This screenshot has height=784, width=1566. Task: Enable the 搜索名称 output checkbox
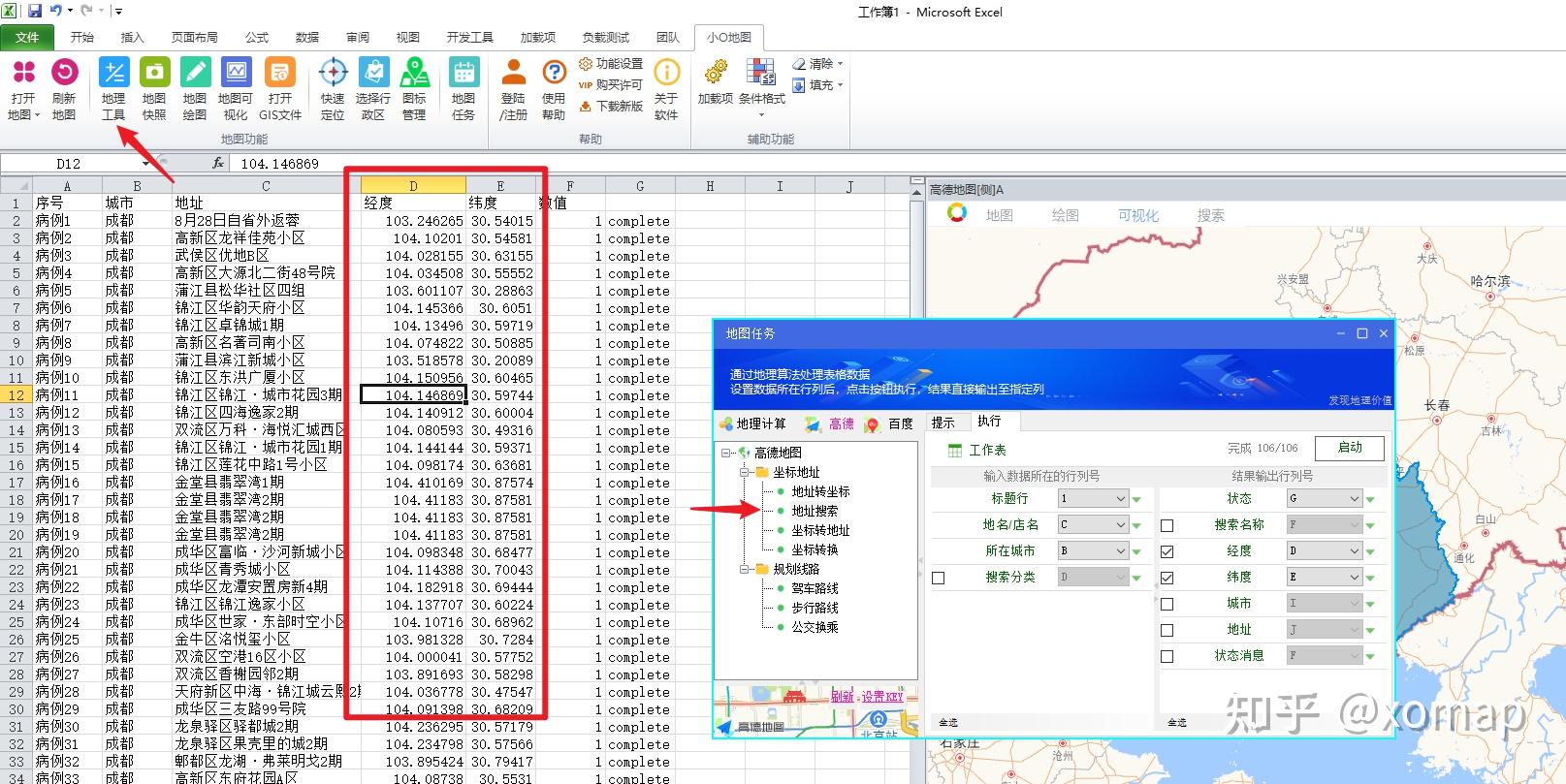(x=1167, y=525)
